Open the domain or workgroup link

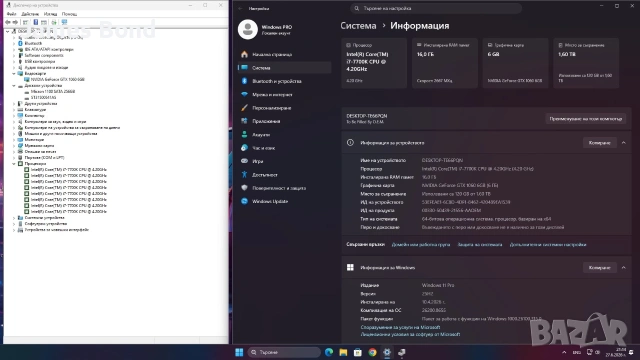tap(421, 245)
